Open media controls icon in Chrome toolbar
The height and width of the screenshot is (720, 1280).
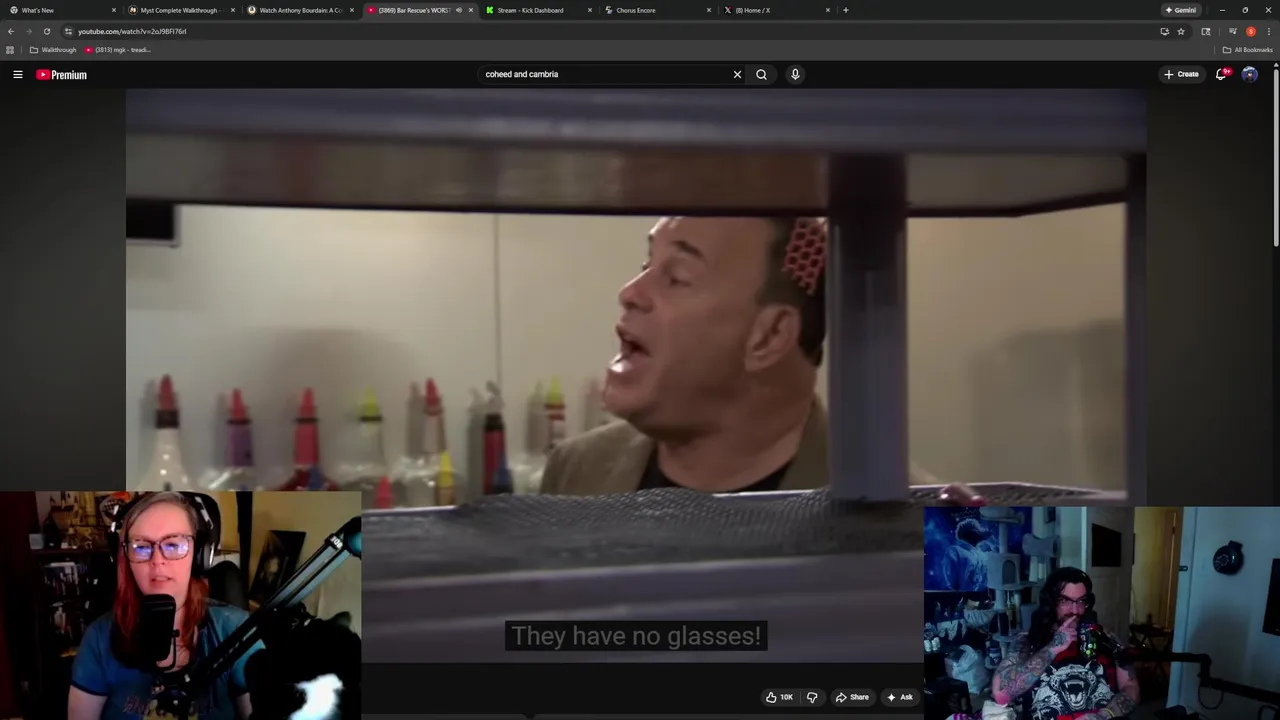click(1232, 31)
